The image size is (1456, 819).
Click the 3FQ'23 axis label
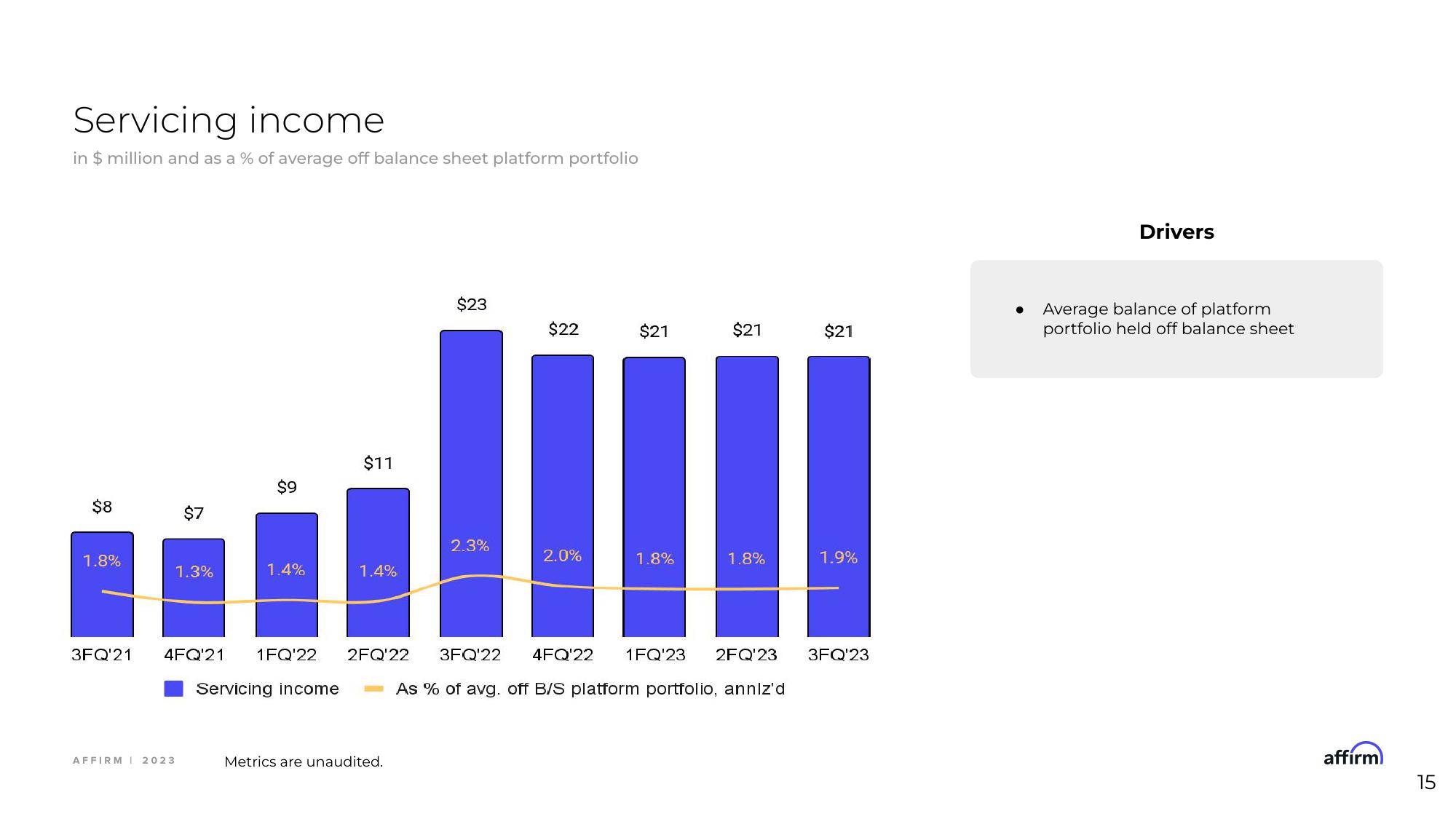pos(839,654)
